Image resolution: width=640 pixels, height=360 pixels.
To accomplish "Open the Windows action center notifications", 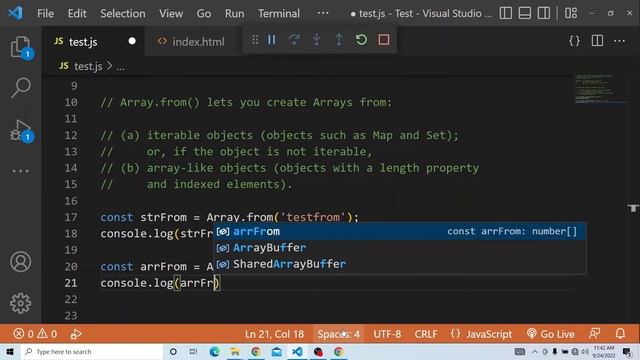I will pos(627,351).
